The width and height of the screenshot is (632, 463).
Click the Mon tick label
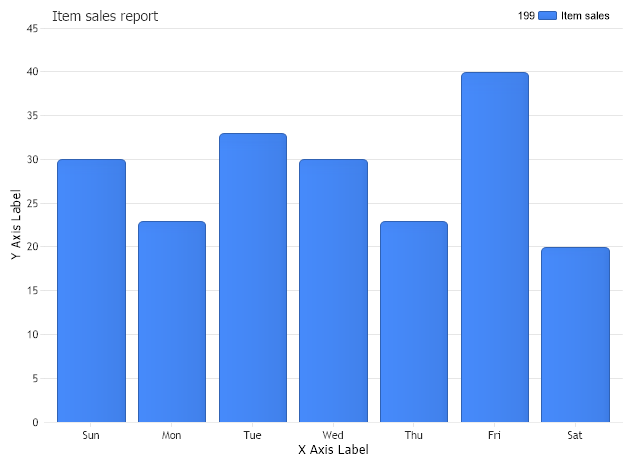click(172, 435)
